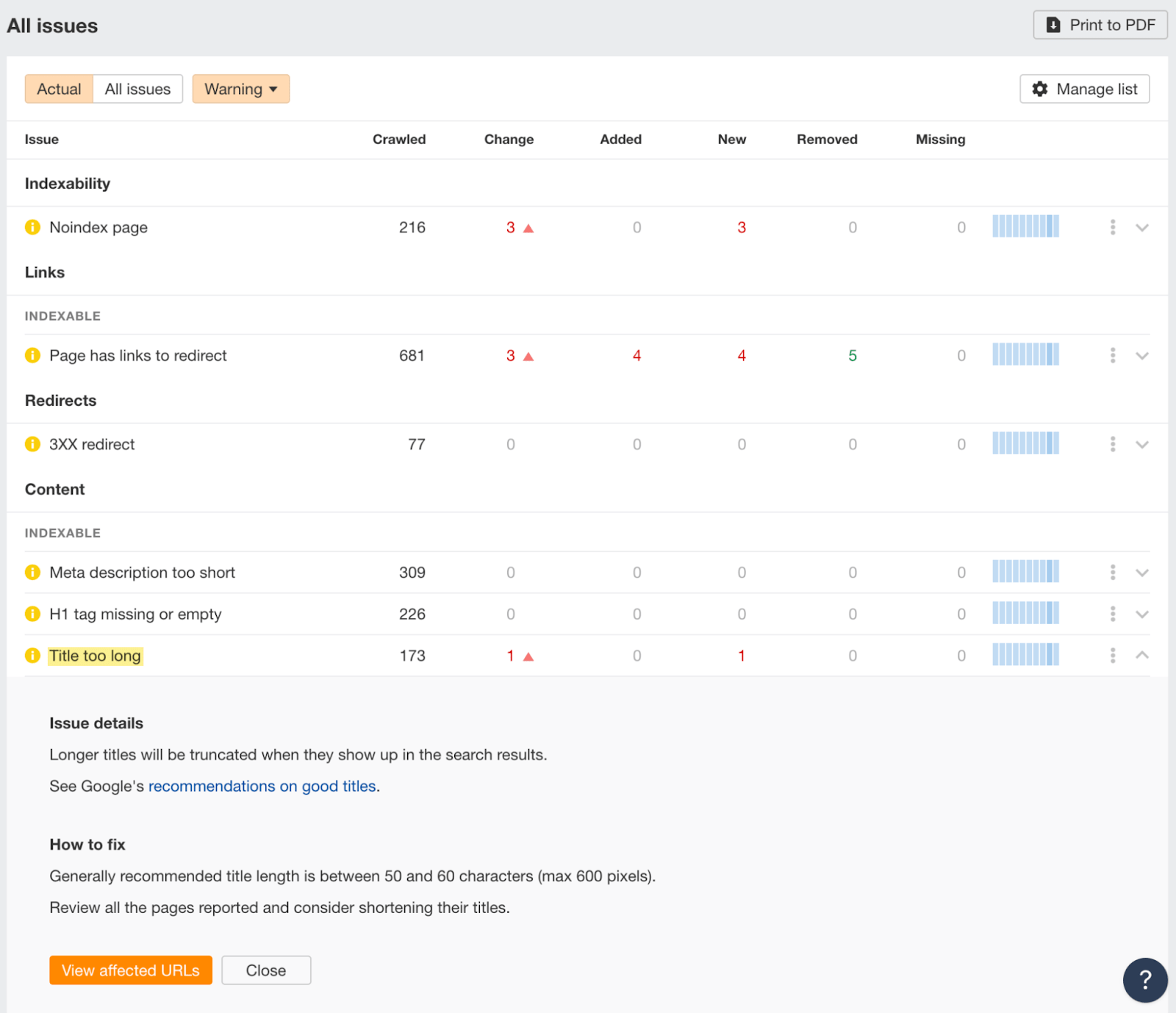Screen dimensions: 1176x1013
Task: Open the three-dot menu for Page has links to redirect
Action: [1112, 355]
